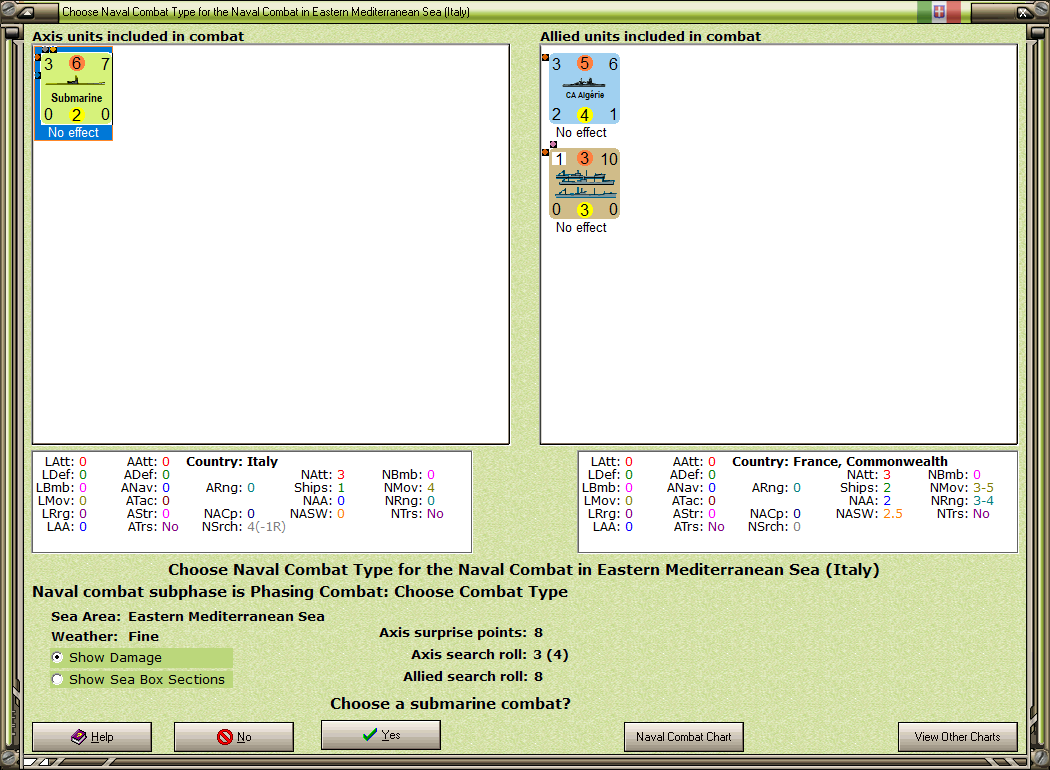Click 'No effect' under convoy counter
Screen dimensions: 1050x770
(581, 228)
